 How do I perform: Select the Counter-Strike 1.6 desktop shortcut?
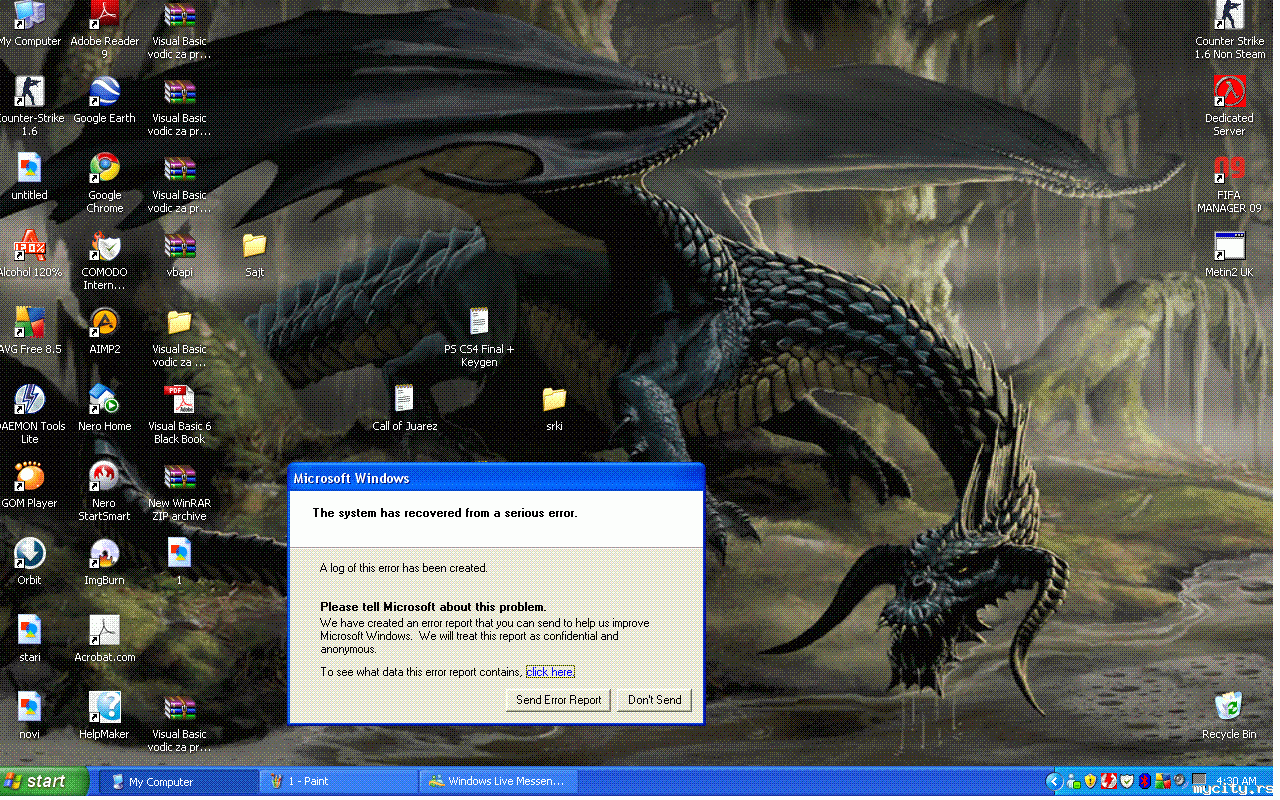coord(30,107)
